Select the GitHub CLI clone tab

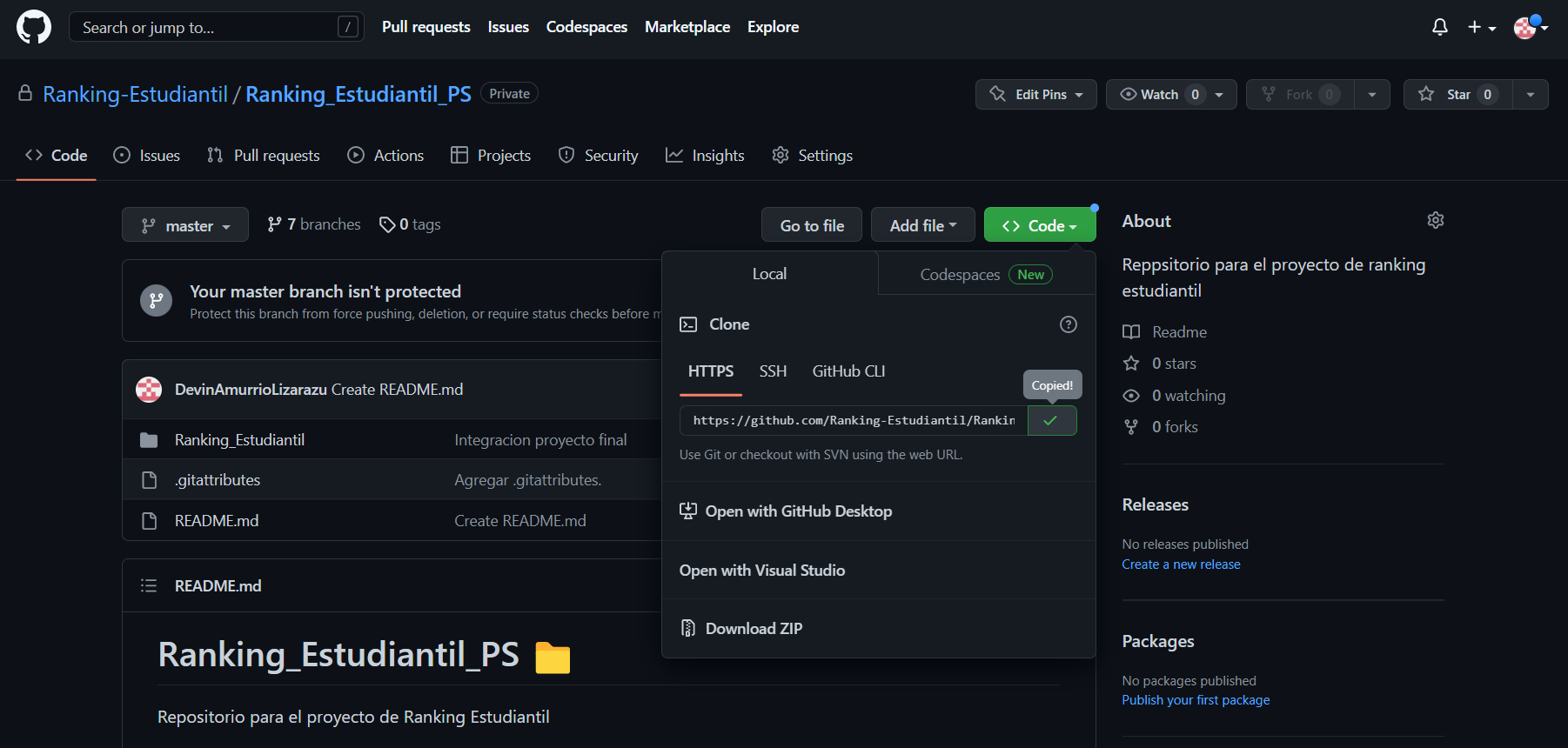[848, 371]
